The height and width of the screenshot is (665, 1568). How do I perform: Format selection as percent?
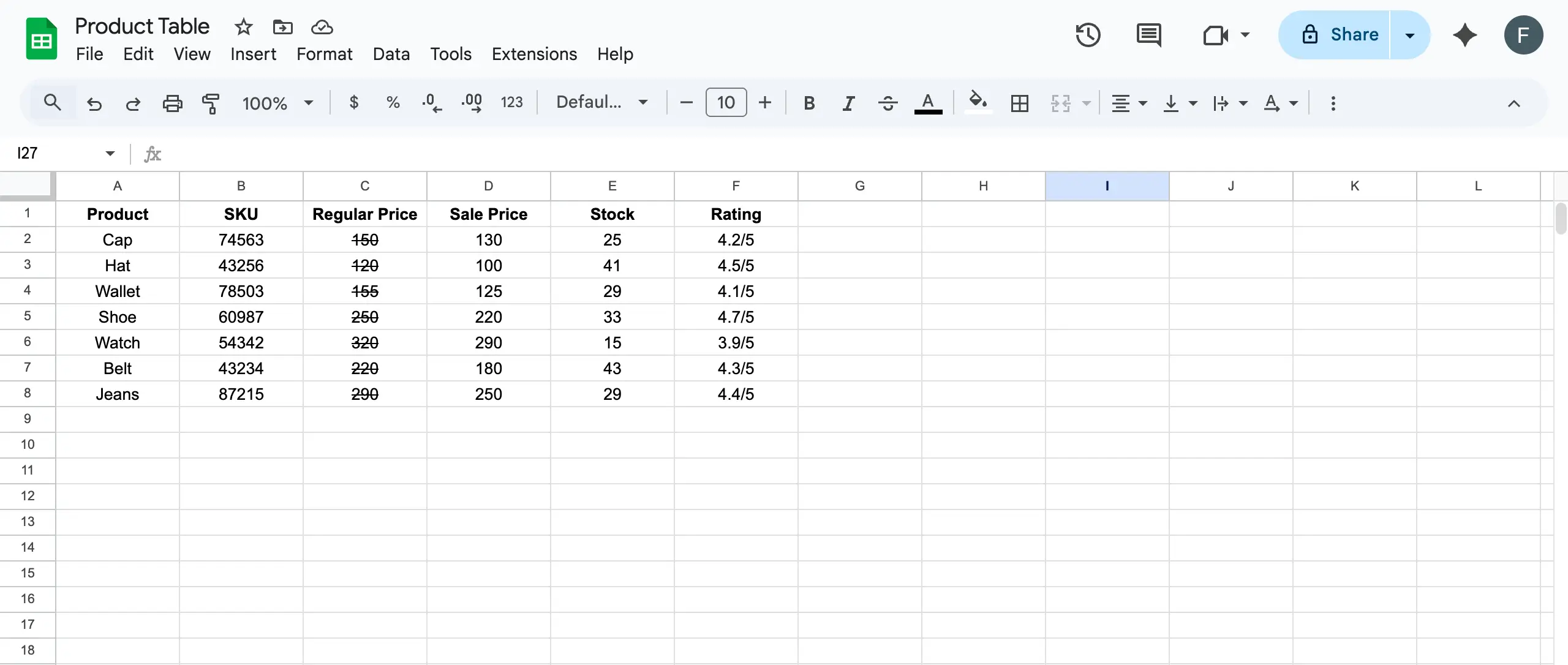click(393, 102)
